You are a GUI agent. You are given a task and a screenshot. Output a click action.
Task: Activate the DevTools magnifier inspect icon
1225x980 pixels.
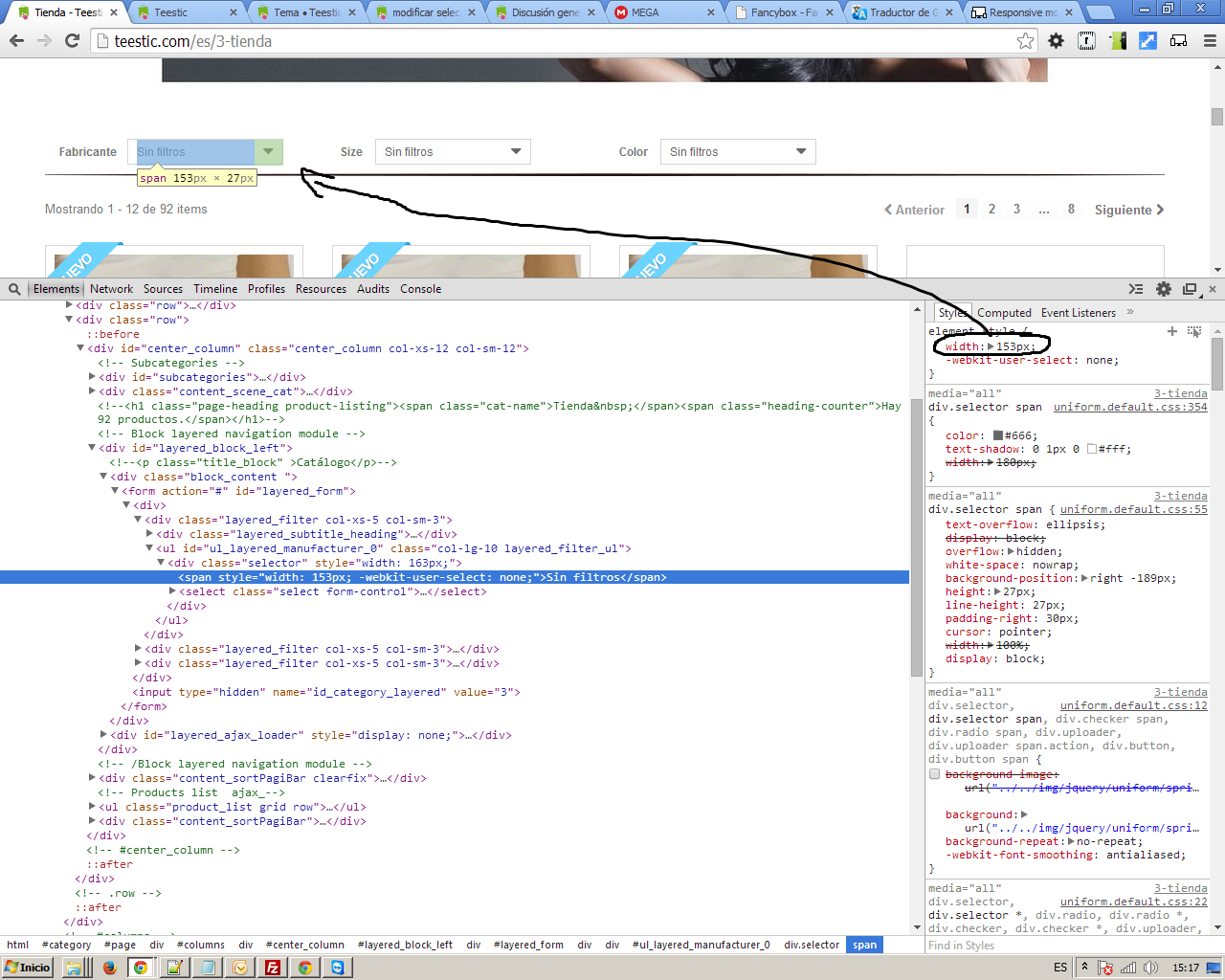14,289
